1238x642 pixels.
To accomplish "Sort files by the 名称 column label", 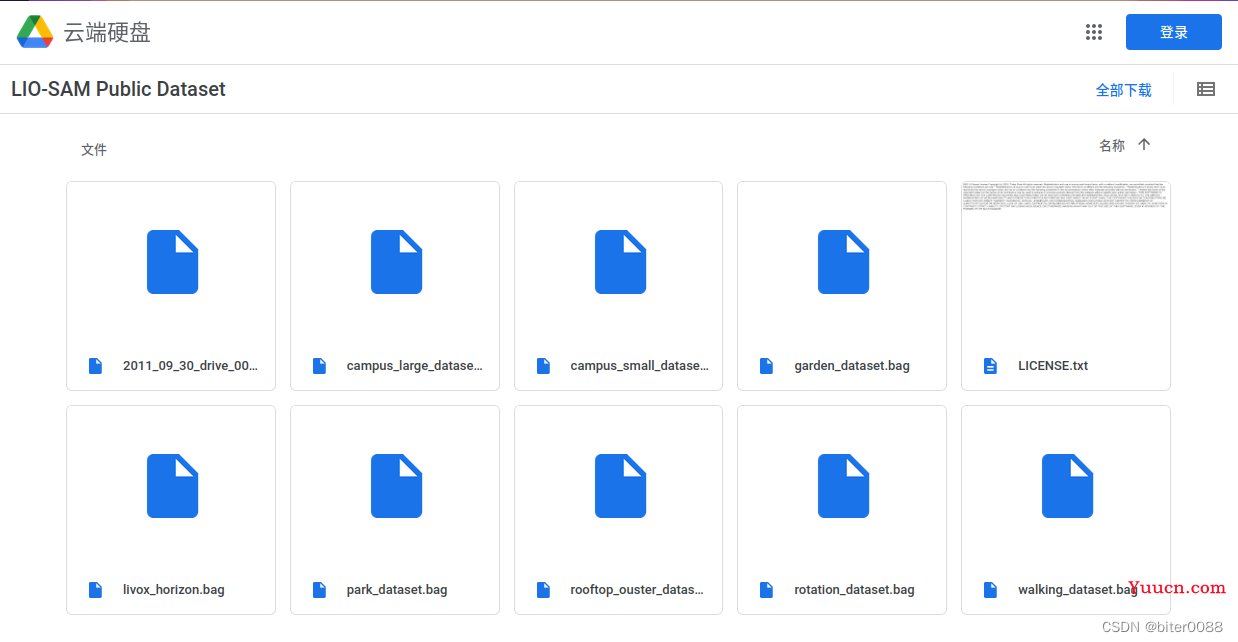I will click(1112, 146).
